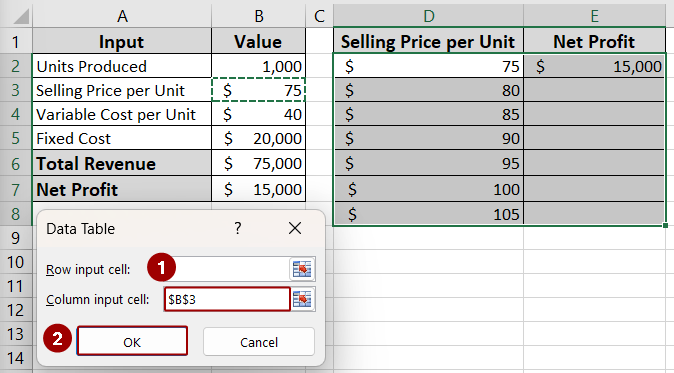674x373 pixels.
Task: Select cell showing $ 40
Action: [x=259, y=114]
